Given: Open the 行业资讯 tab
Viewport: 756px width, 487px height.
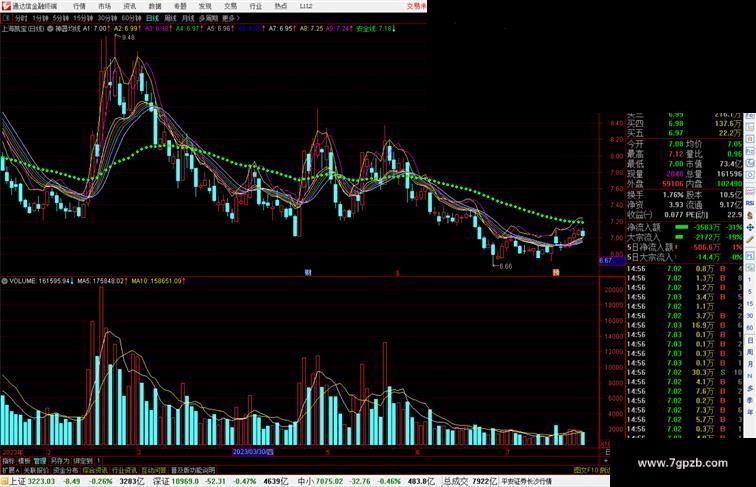Looking at the screenshot, I should [x=124, y=470].
